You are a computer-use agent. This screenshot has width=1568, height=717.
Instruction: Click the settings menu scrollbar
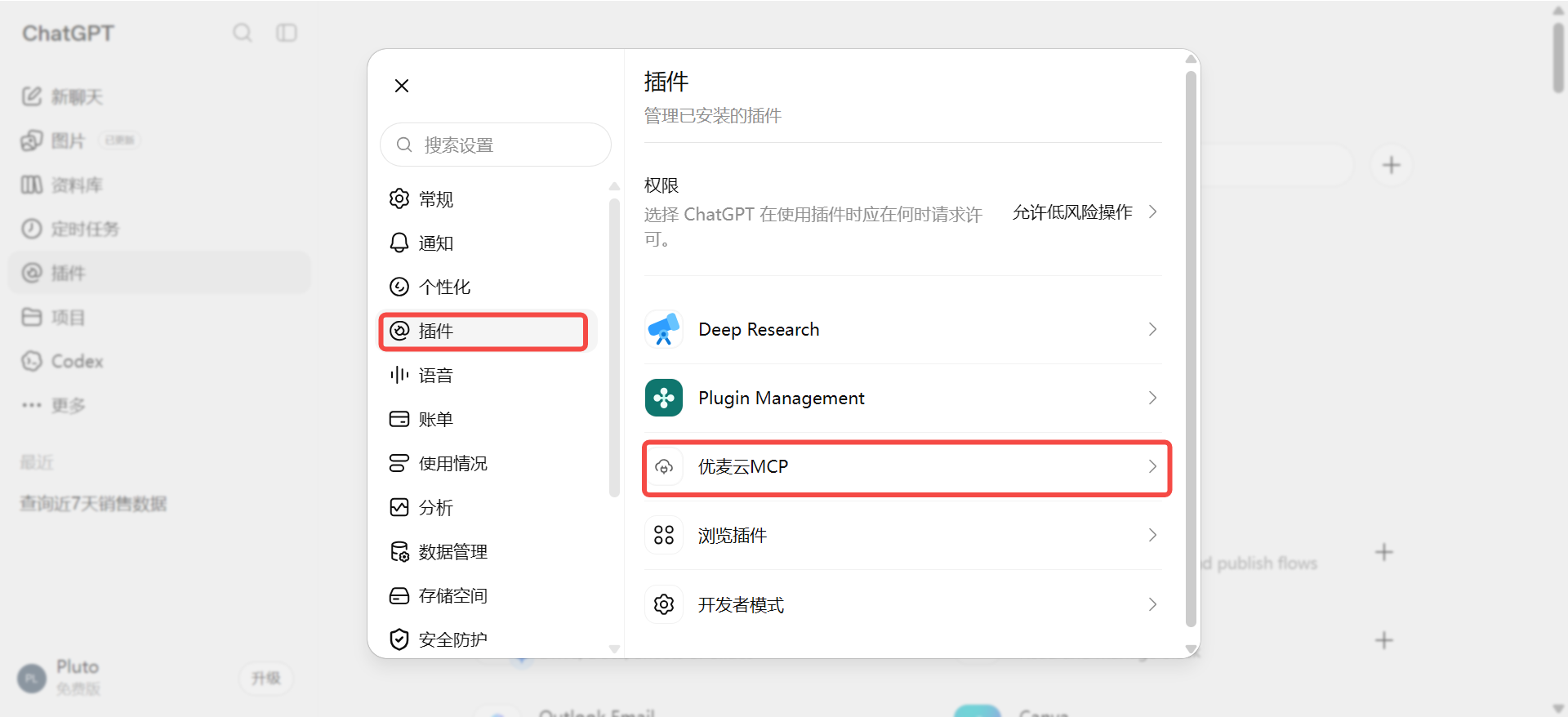tap(614, 347)
